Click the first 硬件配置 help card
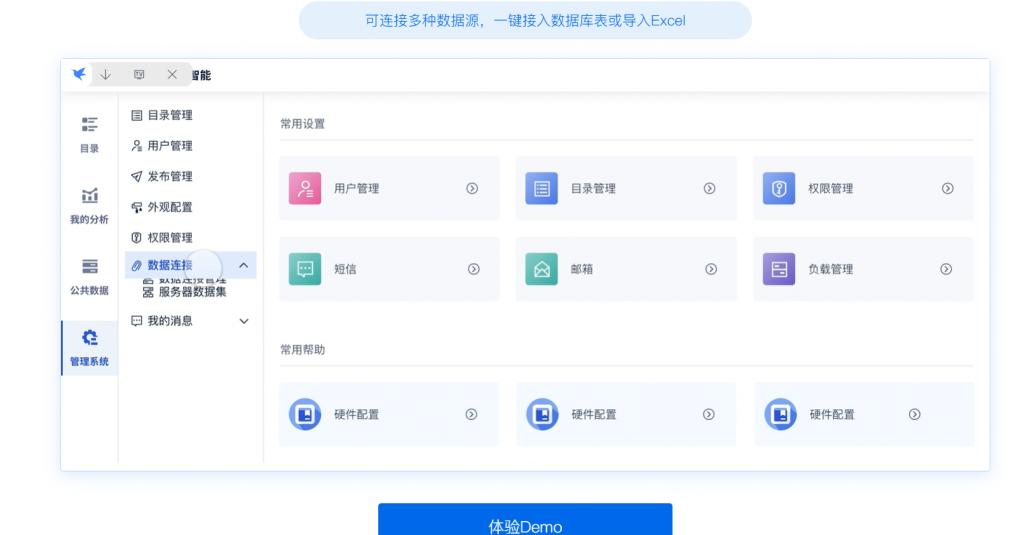 coord(388,414)
